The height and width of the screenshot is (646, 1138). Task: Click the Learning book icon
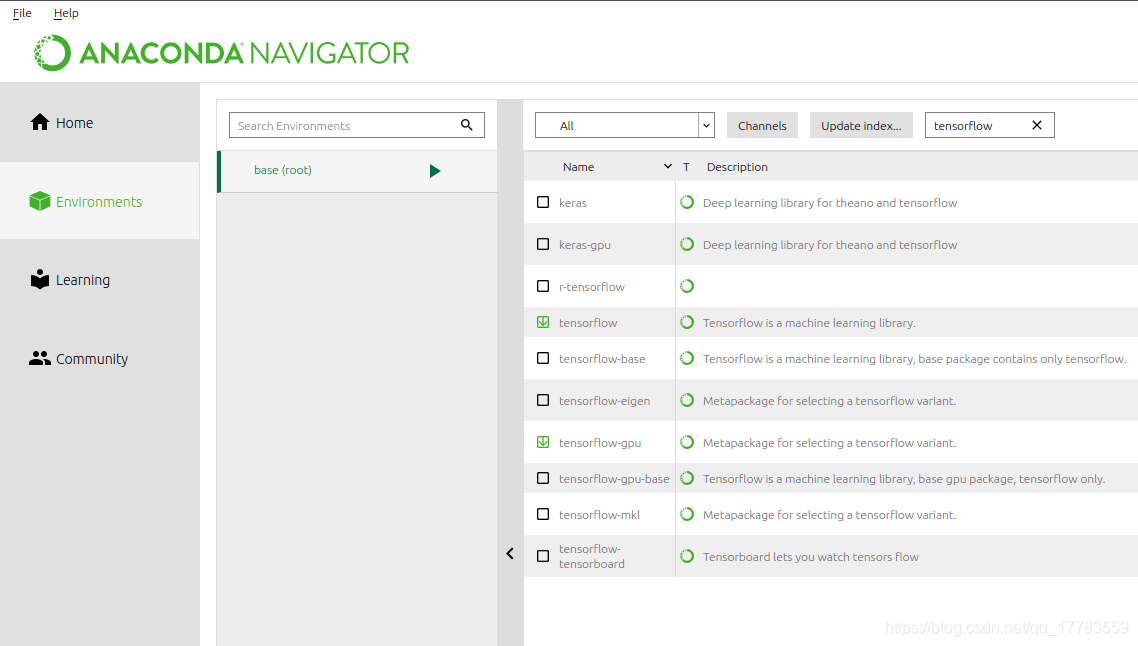tap(40, 279)
